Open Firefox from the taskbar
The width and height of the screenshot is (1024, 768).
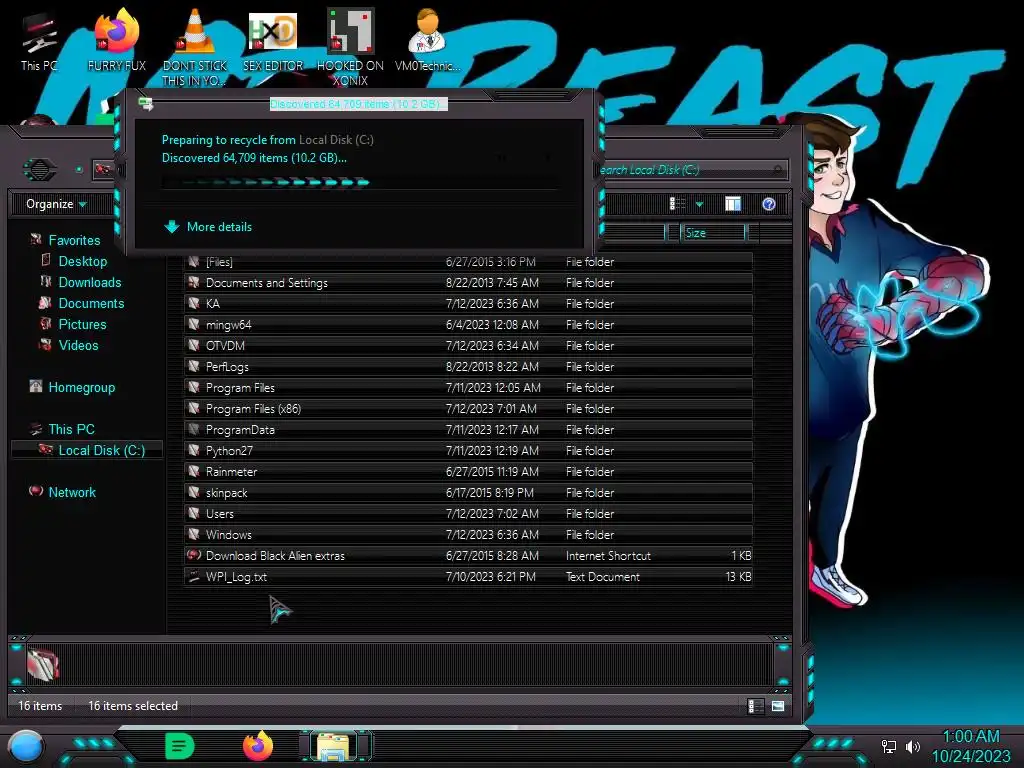point(258,746)
